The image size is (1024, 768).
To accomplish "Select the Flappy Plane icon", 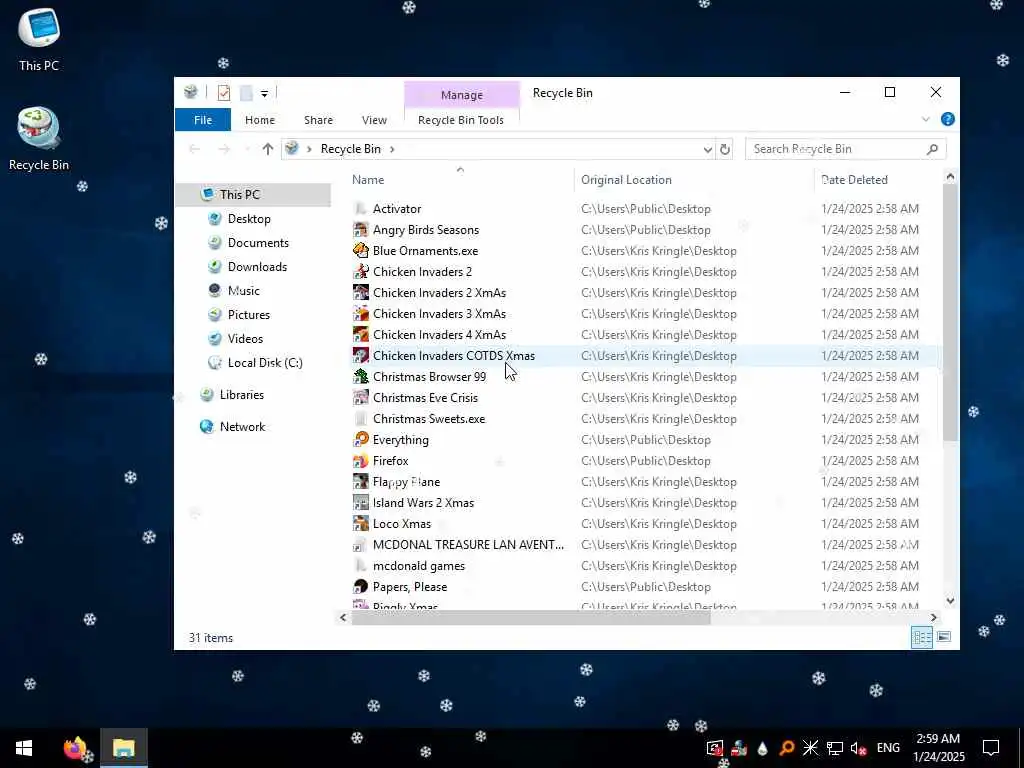I will [360, 482].
